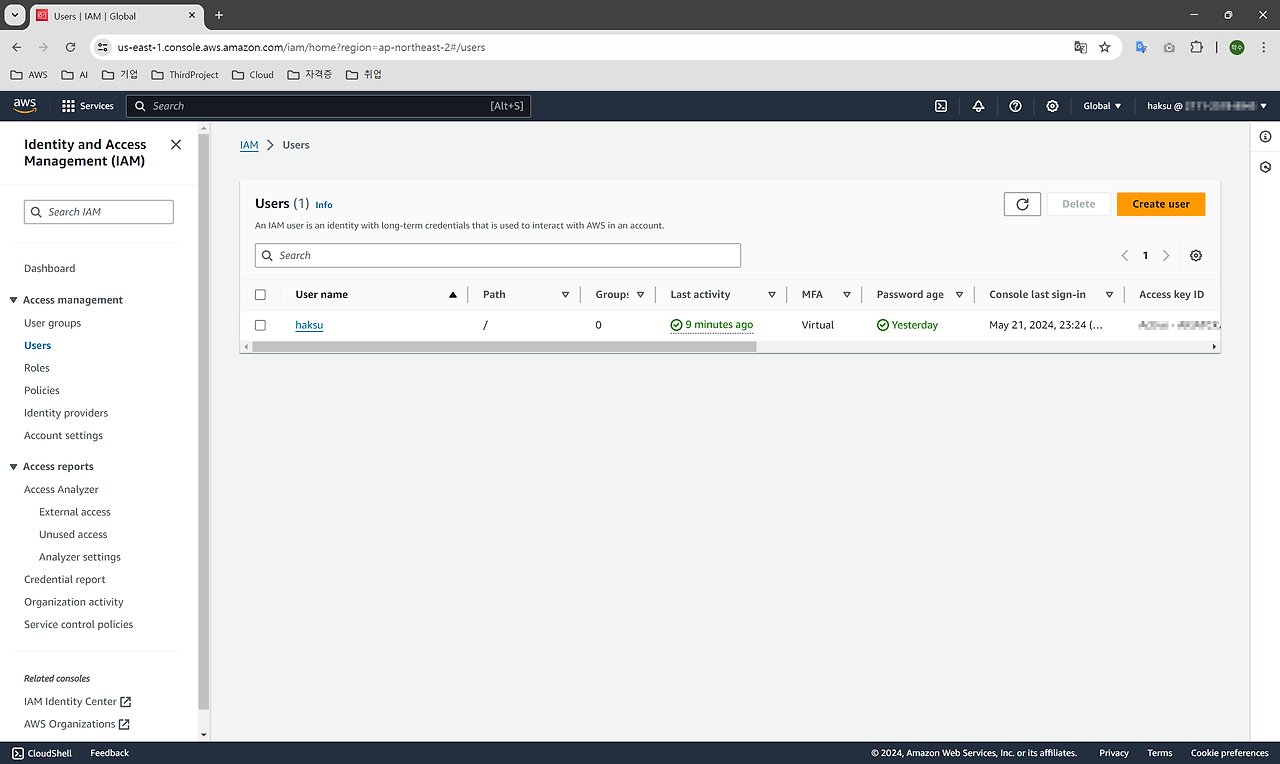Collapse the Access reports section
Viewport: 1280px width, 764px height.
(x=14, y=467)
